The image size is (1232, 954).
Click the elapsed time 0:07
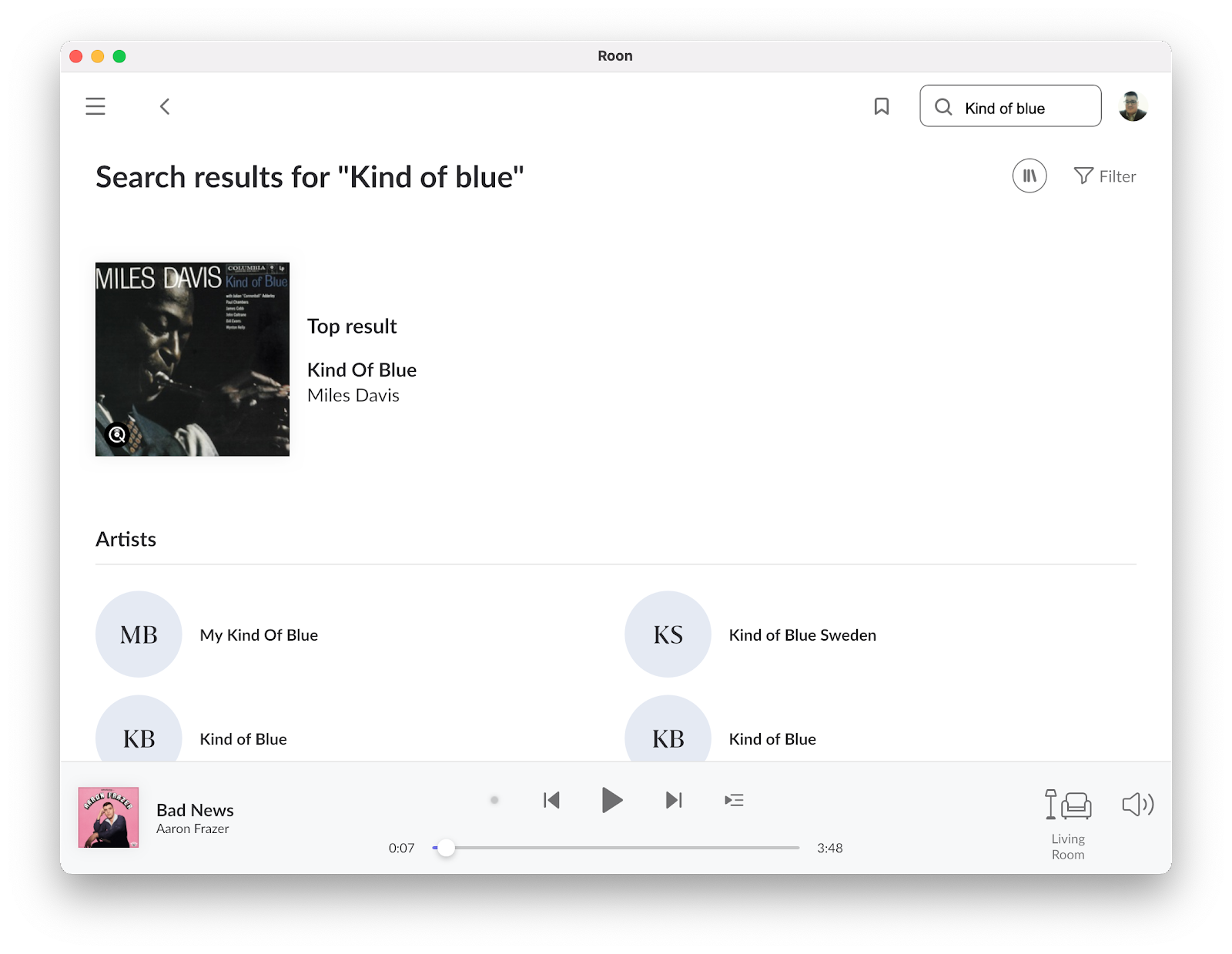coord(401,849)
